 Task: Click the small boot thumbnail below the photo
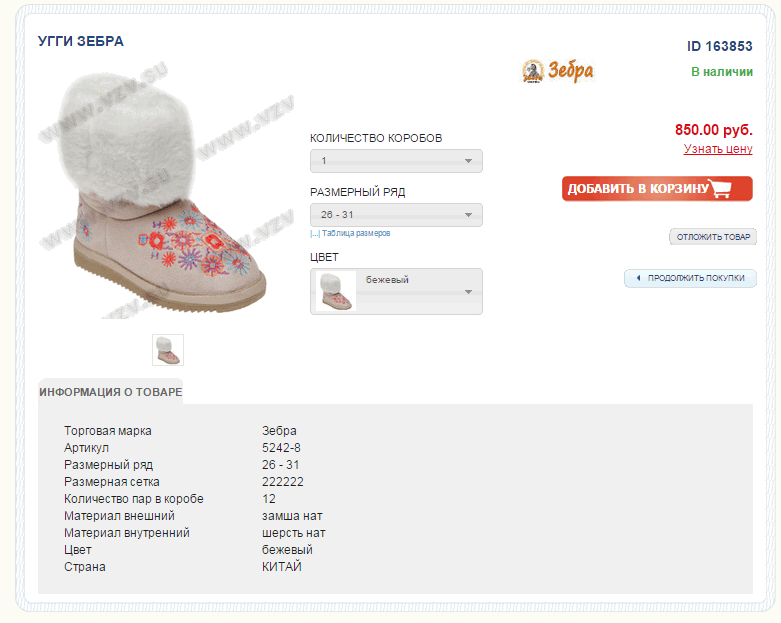(168, 350)
